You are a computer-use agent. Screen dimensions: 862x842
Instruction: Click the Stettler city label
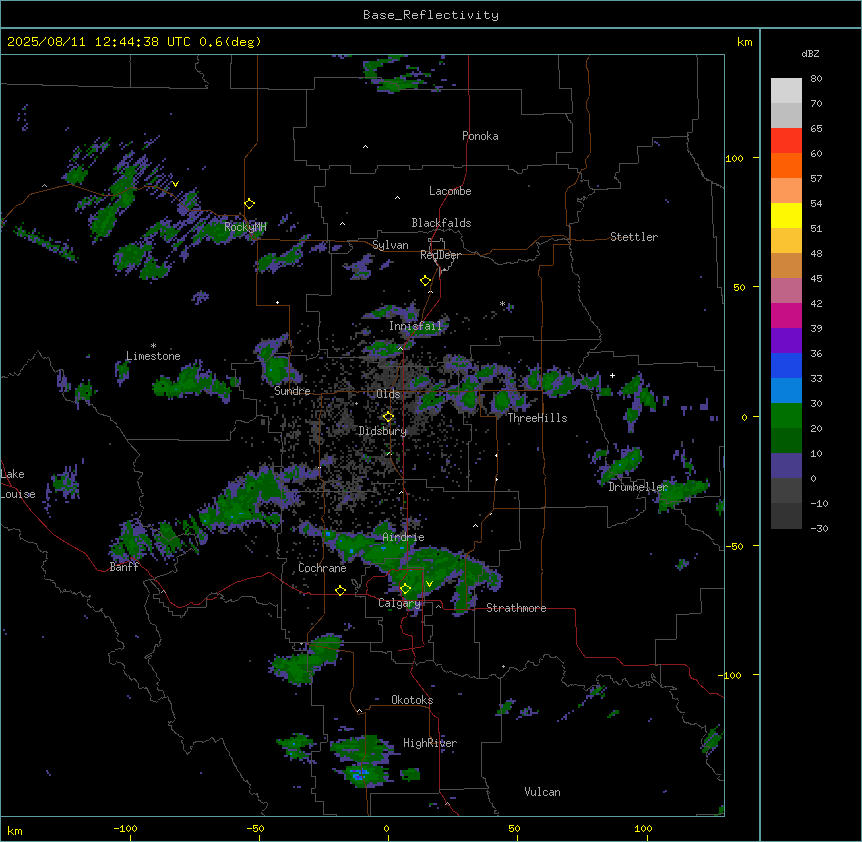tap(634, 237)
